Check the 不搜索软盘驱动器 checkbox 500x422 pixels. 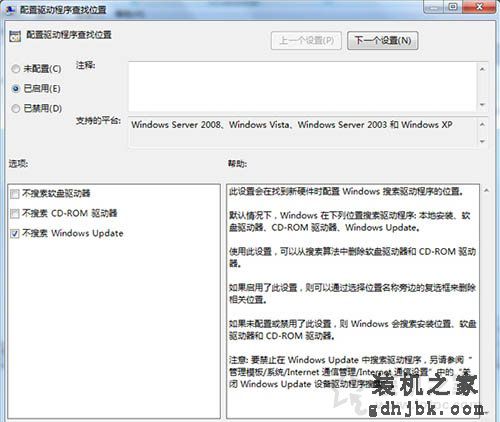(15, 194)
